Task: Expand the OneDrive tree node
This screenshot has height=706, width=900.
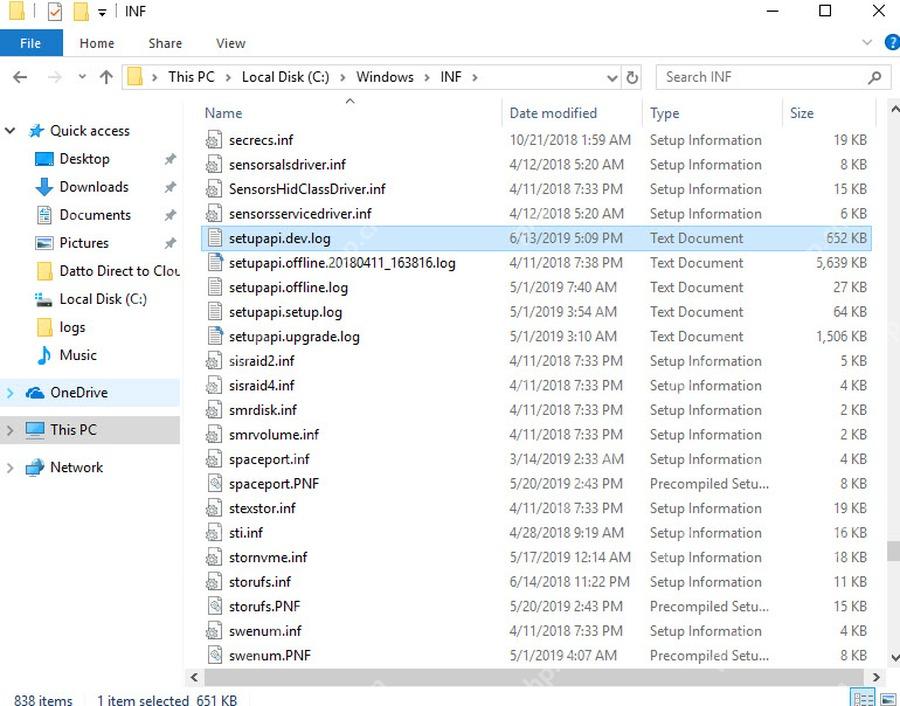Action: (x=10, y=393)
